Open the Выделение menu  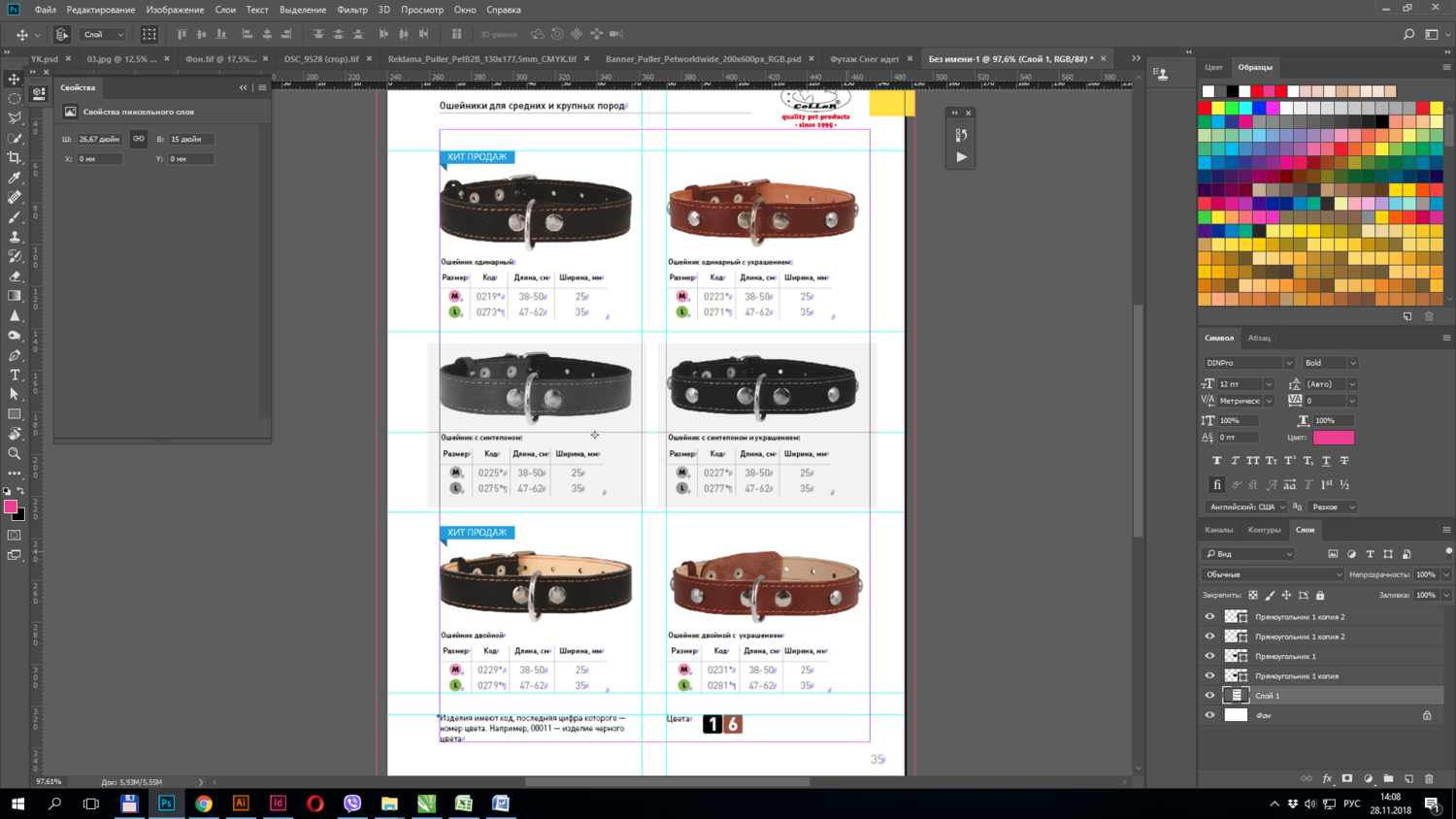click(x=303, y=10)
